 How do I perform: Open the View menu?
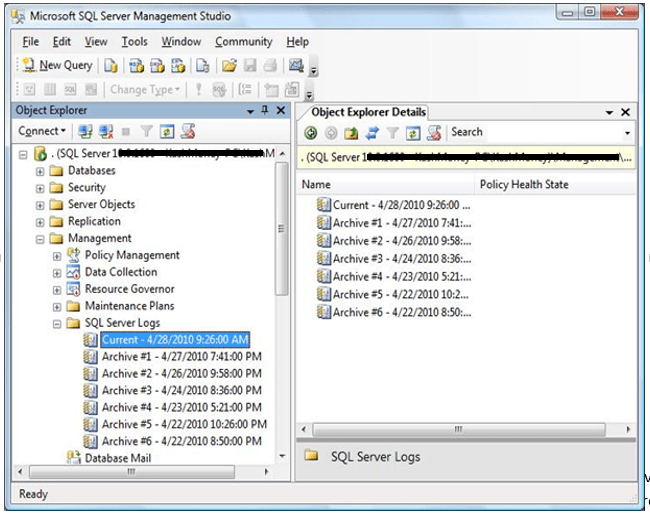tap(96, 41)
